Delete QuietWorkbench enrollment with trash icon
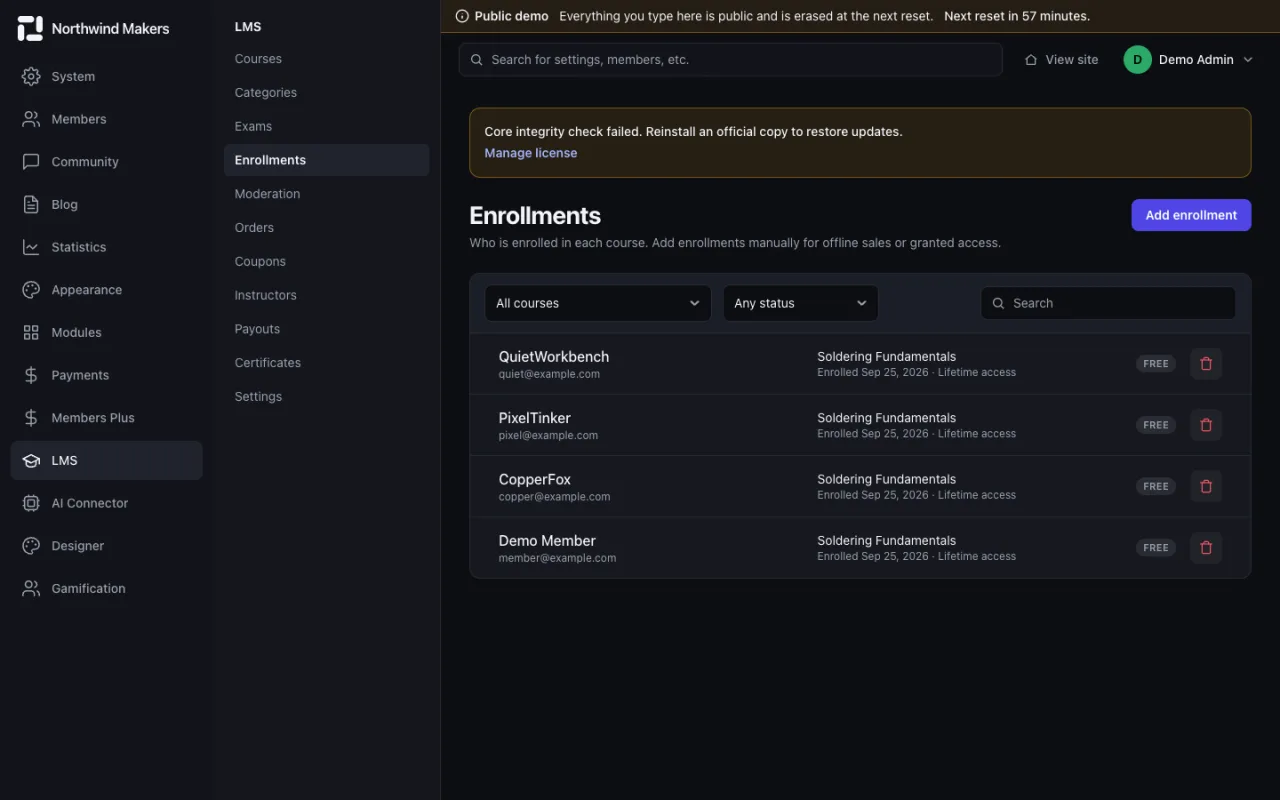Image resolution: width=1280 pixels, height=800 pixels. (x=1206, y=364)
